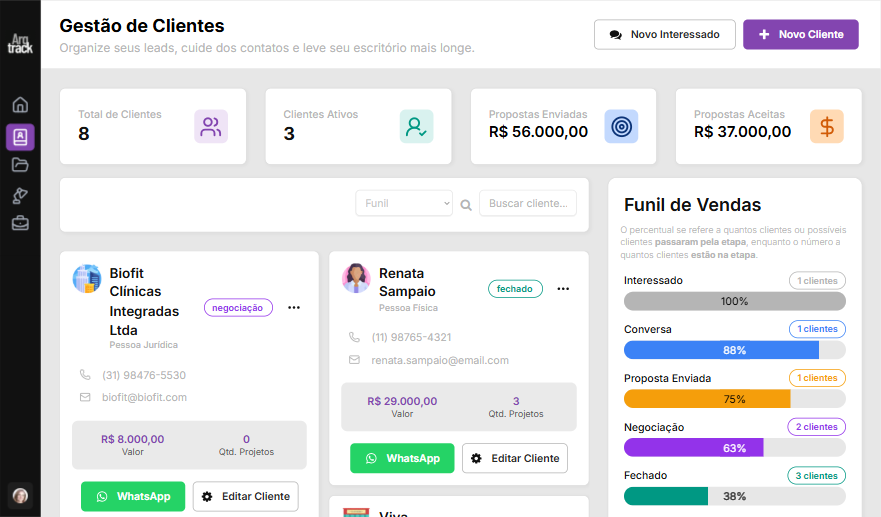Click the Novo Interessado button
881x517 pixels.
[x=664, y=34]
